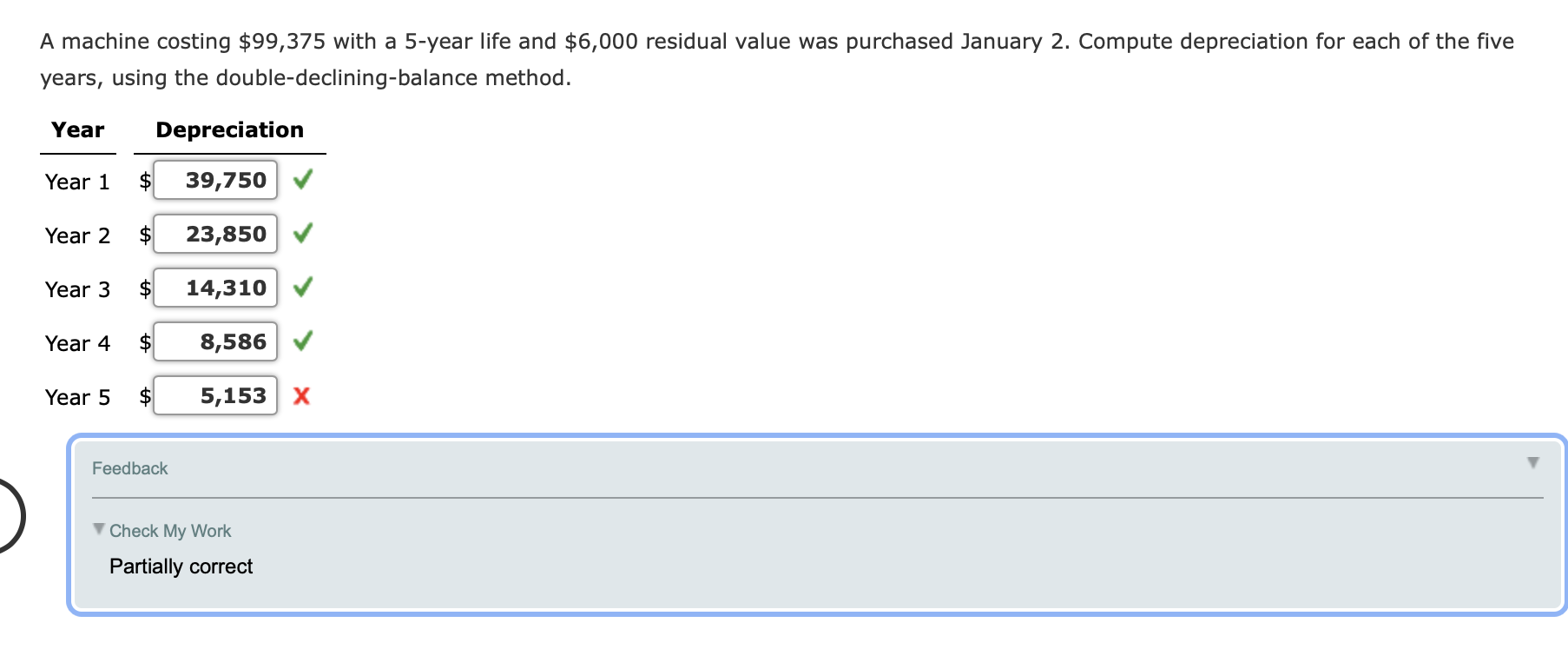
Task: Select the Year 1 depreciation input showing 39,750
Action: point(214,180)
